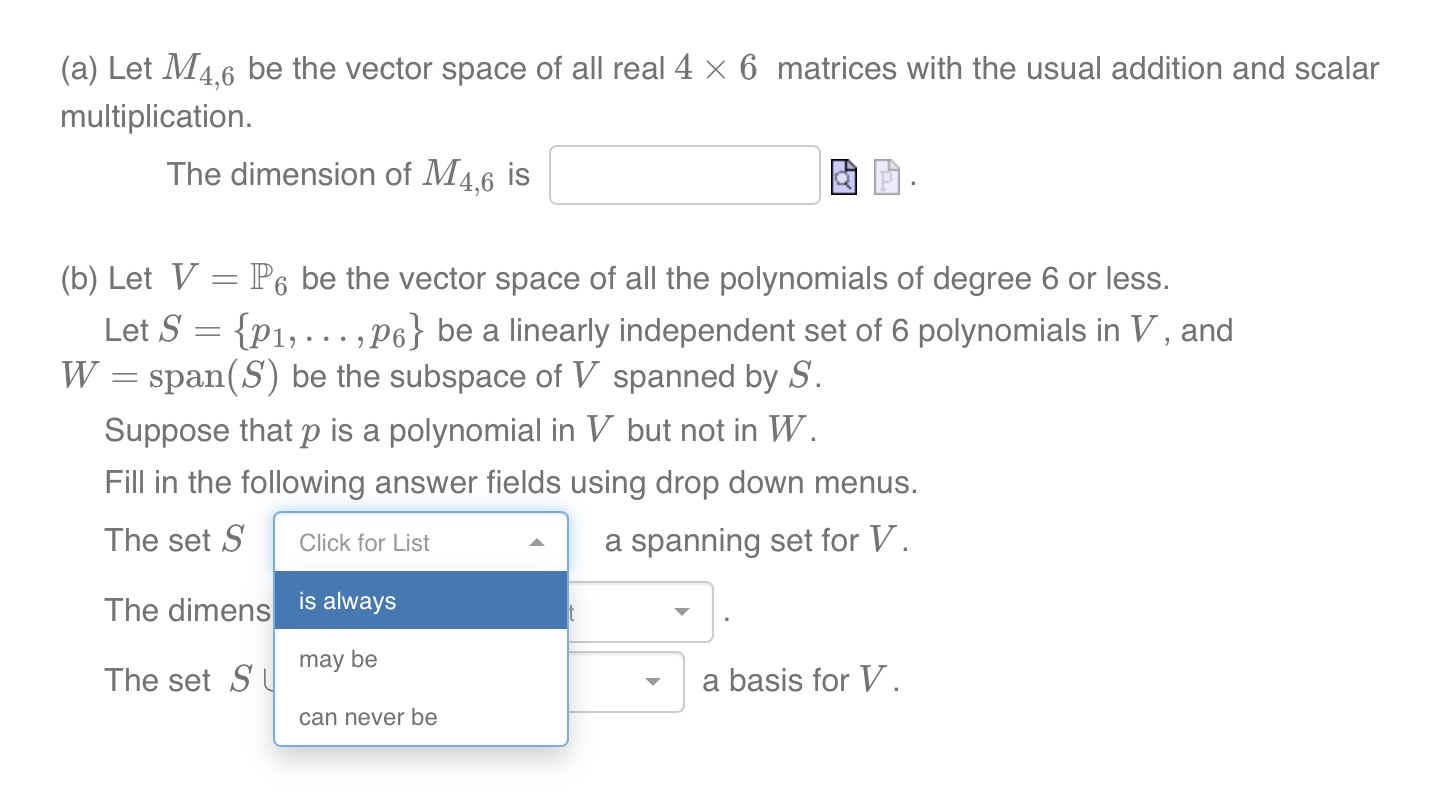Viewport: 1442px width, 805px height.
Task: Select the 'may be' option
Action: 421,659
